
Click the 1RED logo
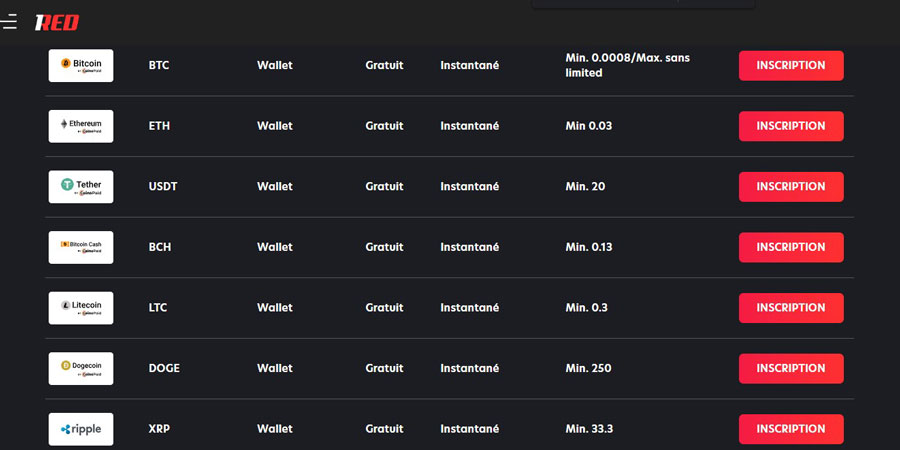[x=56, y=22]
